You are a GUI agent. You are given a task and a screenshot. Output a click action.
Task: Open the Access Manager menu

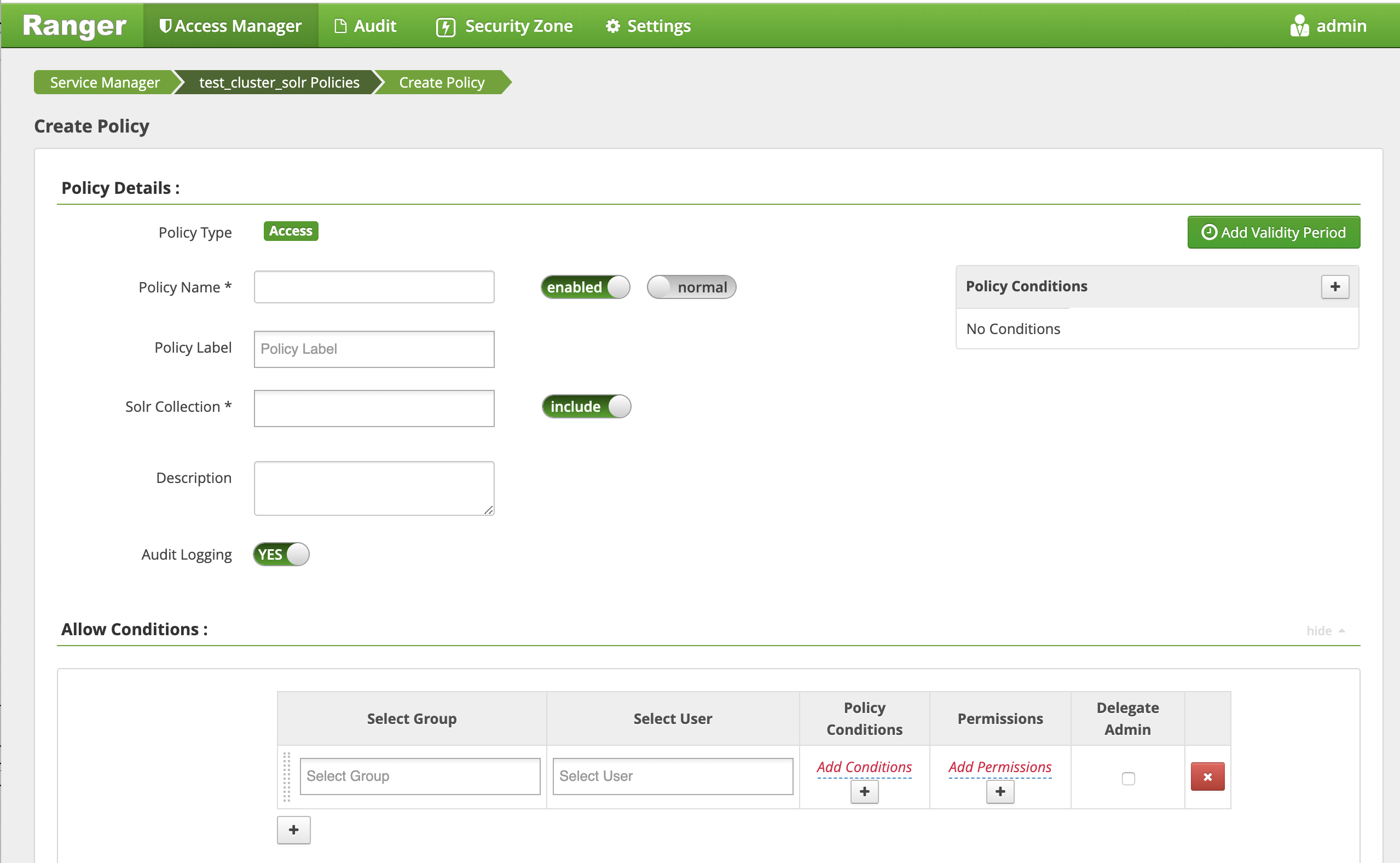pyautogui.click(x=230, y=26)
